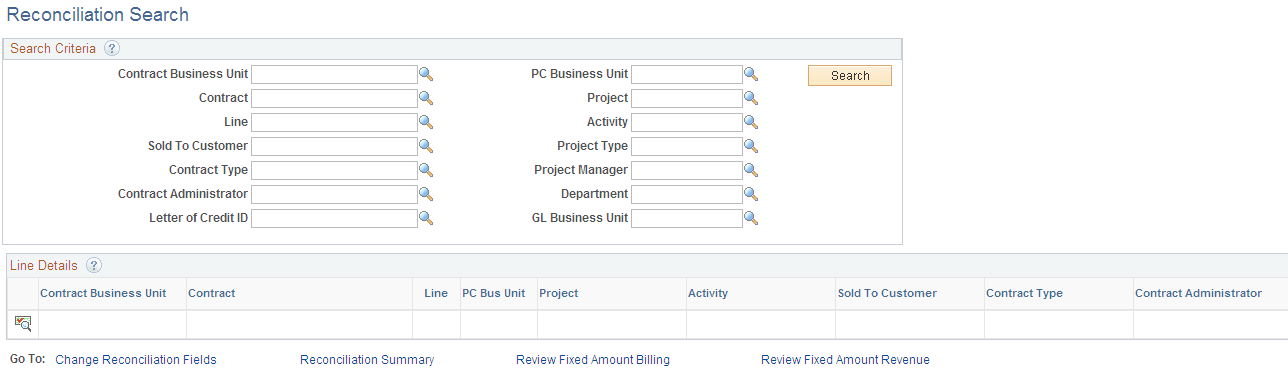Focus the Contract input field

[x=334, y=98]
